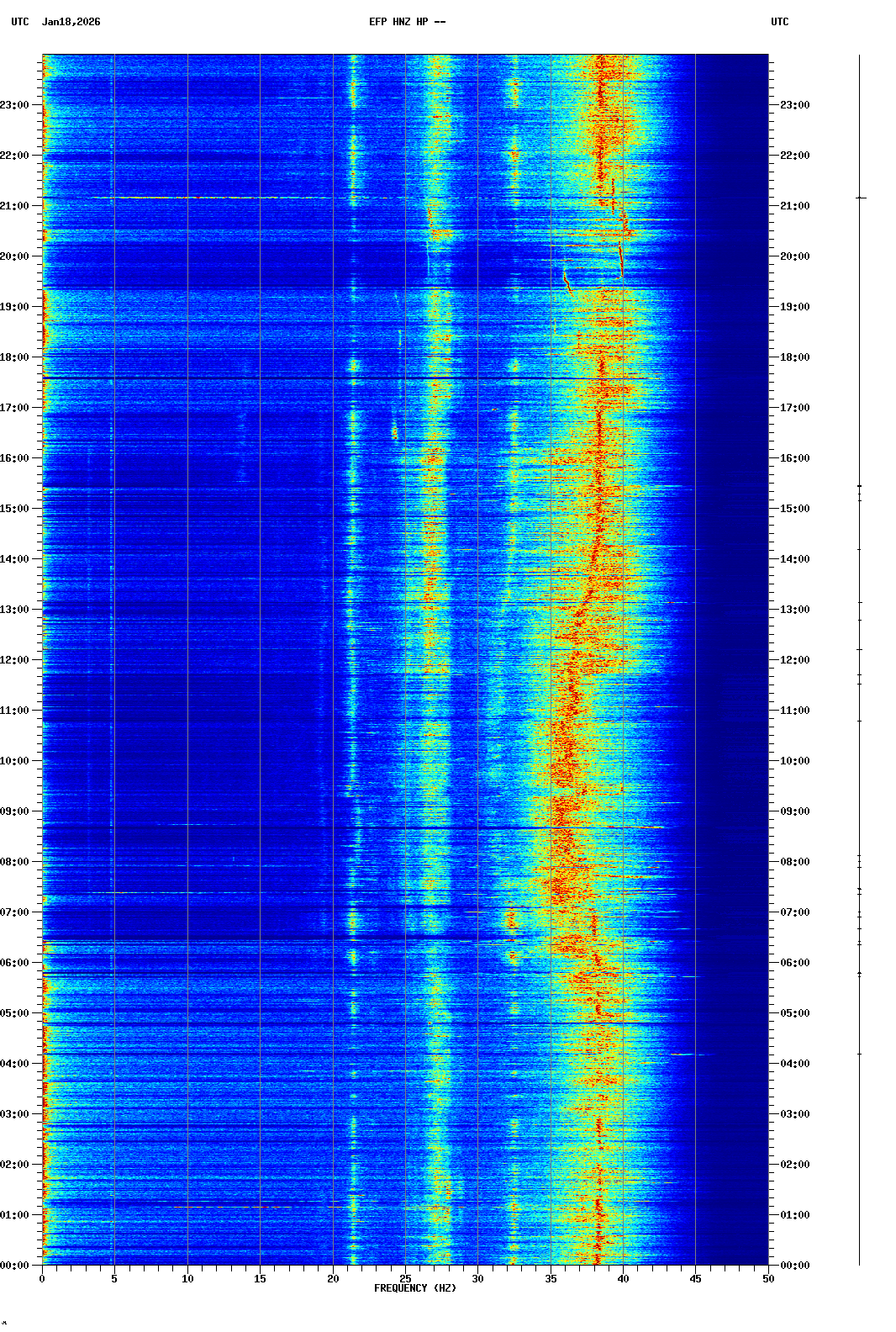Select the 06:00 time label on right axis
Viewport: 896px width, 1332px height.
coord(794,963)
